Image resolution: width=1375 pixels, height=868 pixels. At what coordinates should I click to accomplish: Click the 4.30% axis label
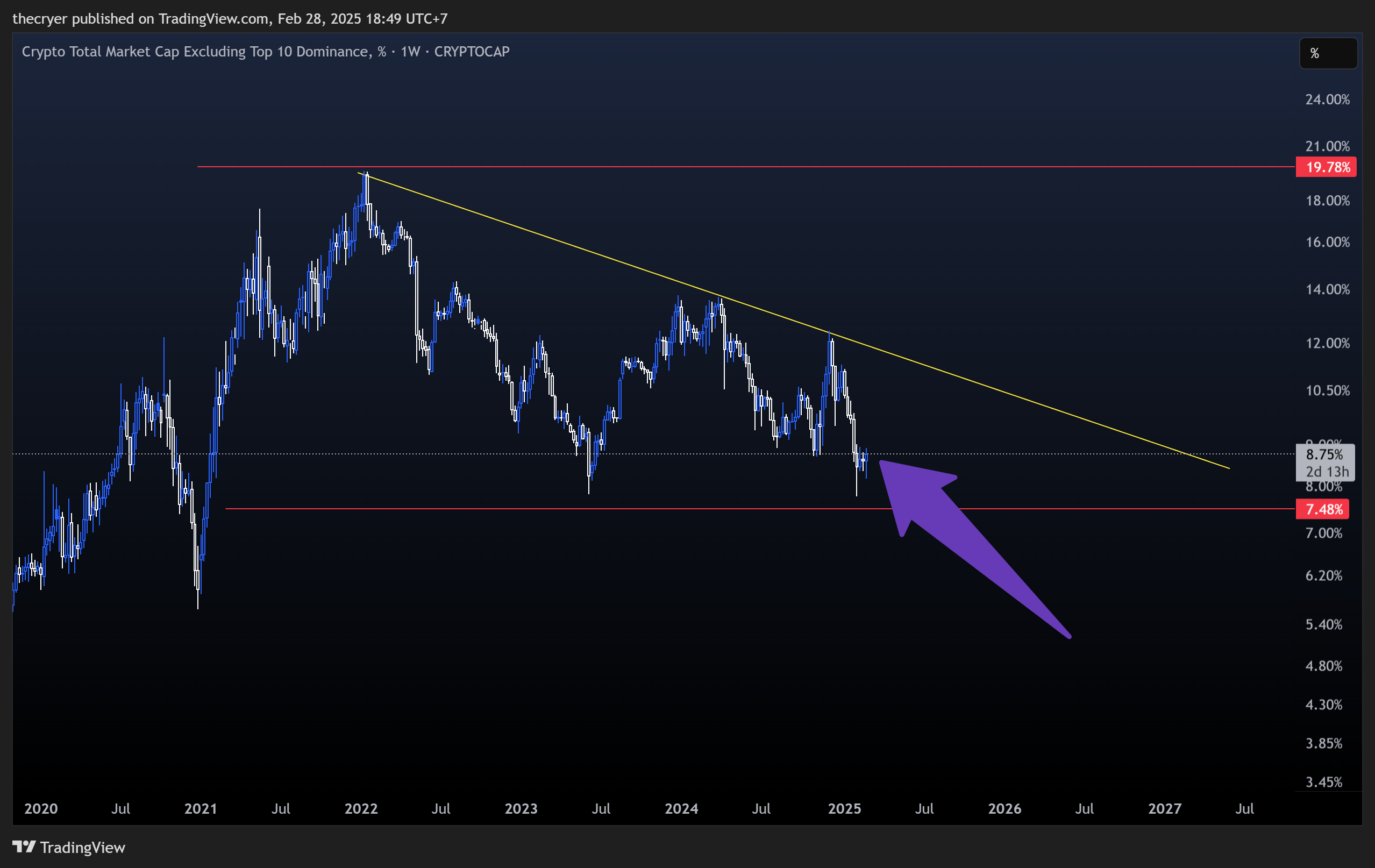click(x=1324, y=705)
